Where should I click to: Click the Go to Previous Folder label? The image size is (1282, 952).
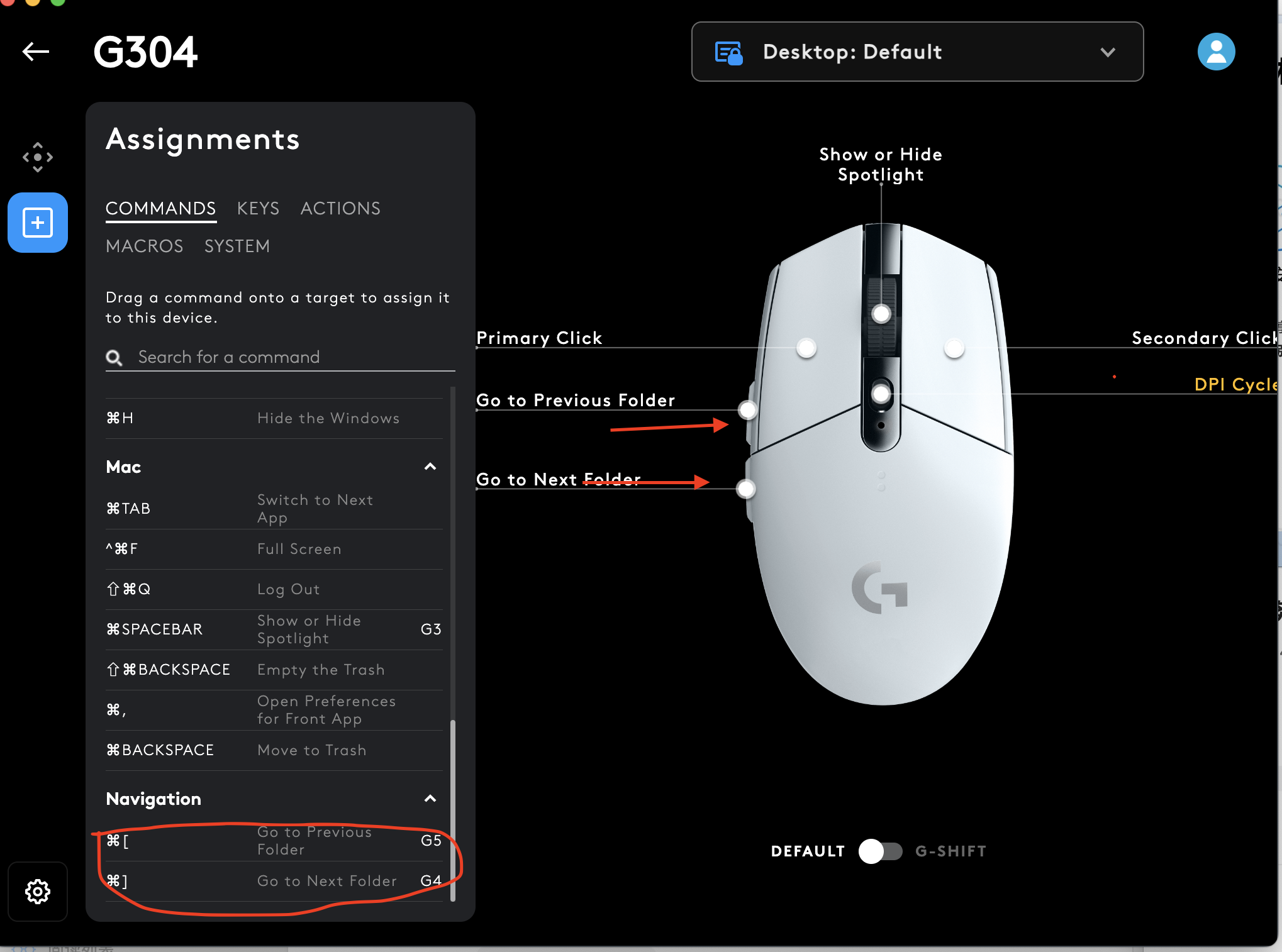(x=575, y=401)
